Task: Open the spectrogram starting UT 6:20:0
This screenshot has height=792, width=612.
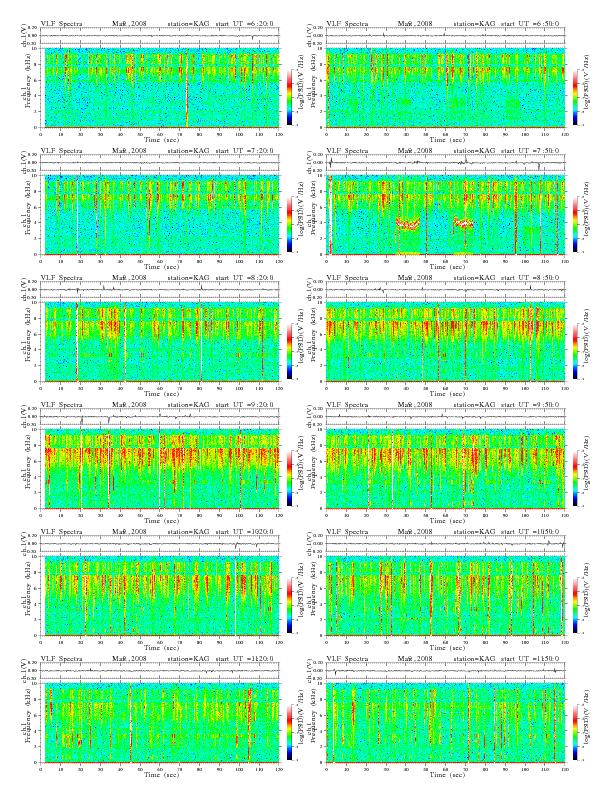Action: click(x=160, y=87)
